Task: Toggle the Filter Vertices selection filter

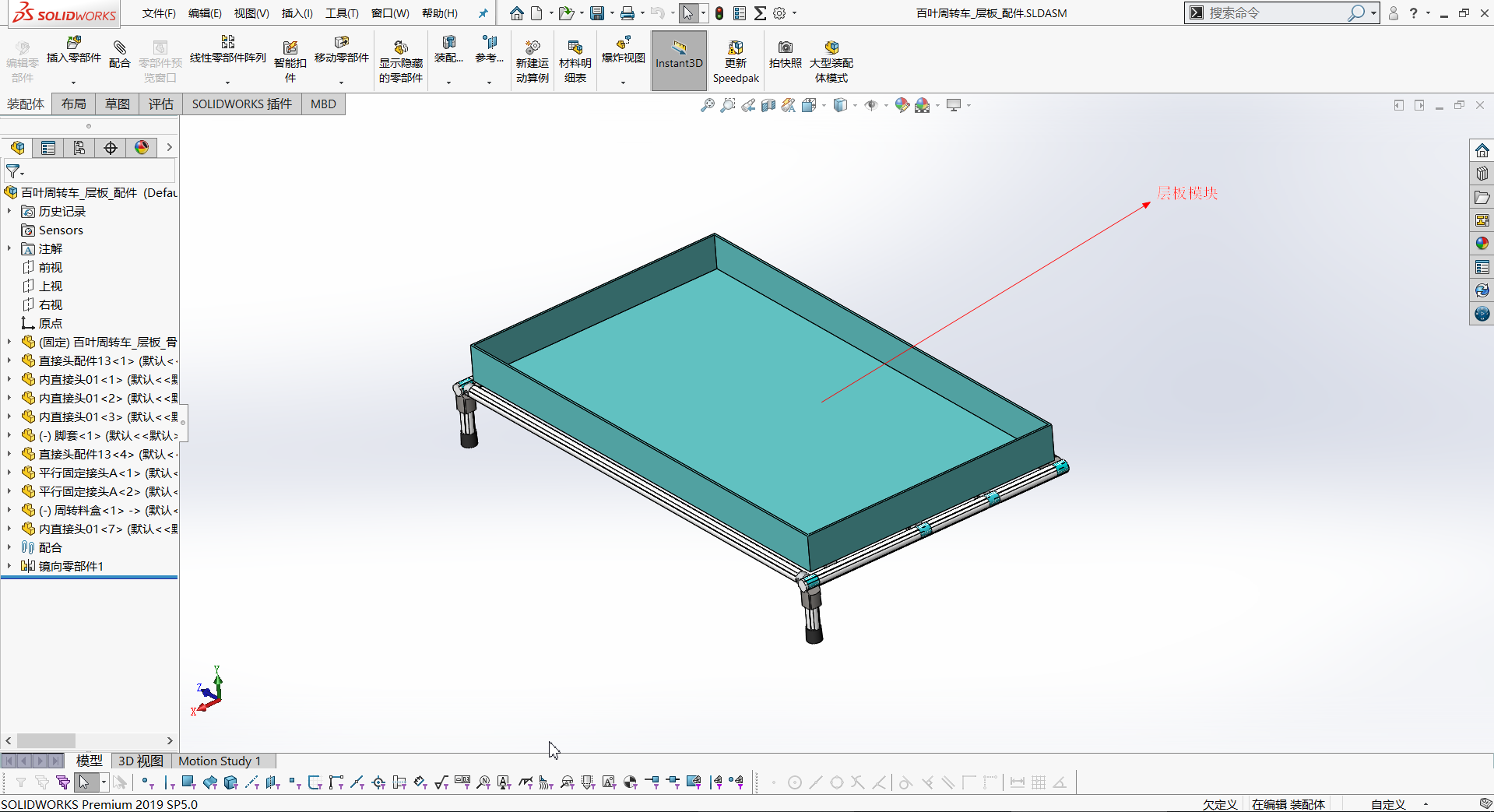Action: [x=147, y=782]
